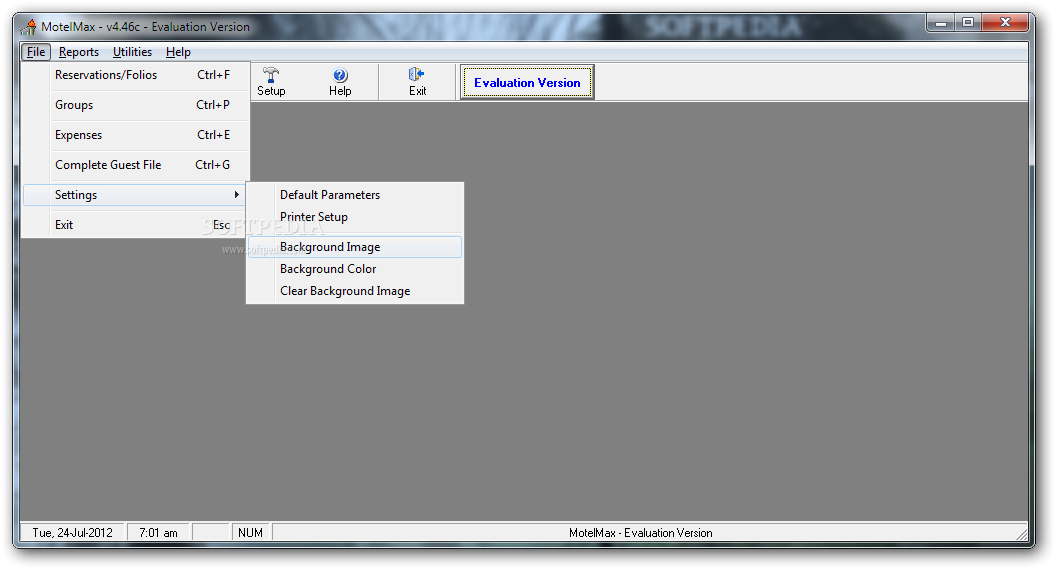Image resolution: width=1056 pixels, height=569 pixels.
Task: Click the resize grip at status bar corner
Action: click(1022, 535)
